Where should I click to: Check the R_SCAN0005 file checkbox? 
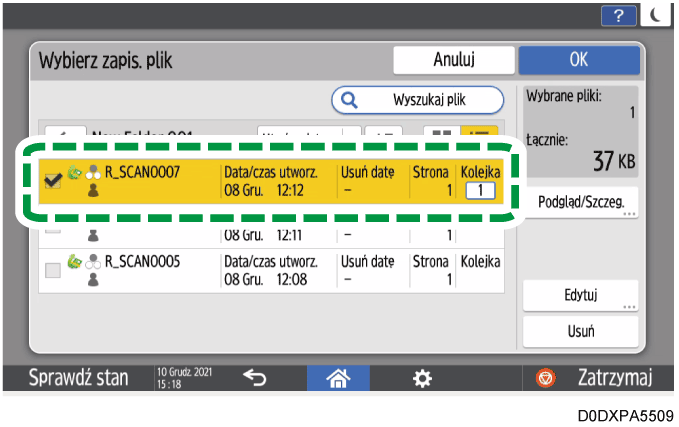tap(54, 268)
